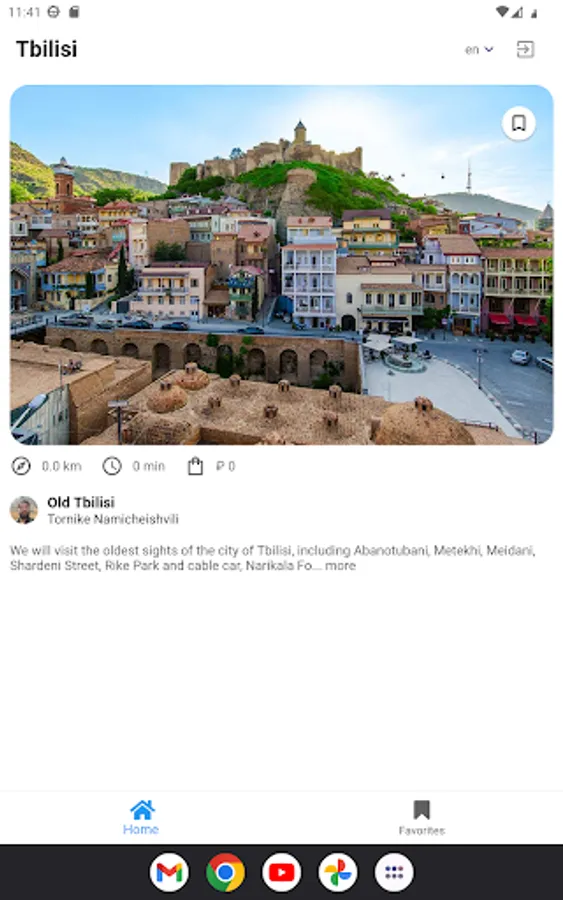Open YouTube from the dock
563x900 pixels.
point(281,872)
